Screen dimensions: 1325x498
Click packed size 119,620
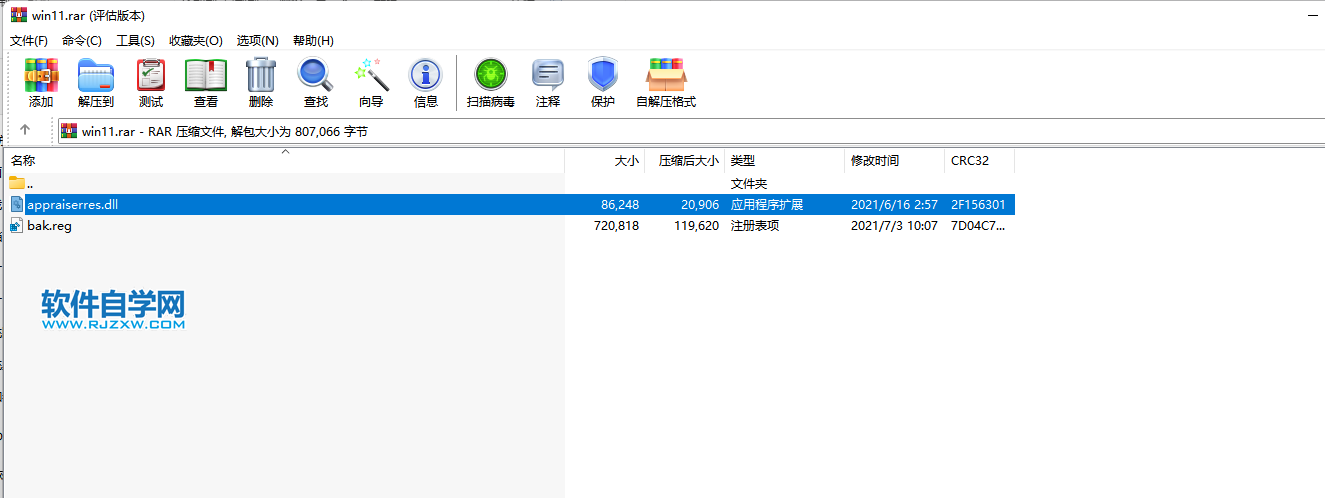pos(696,225)
